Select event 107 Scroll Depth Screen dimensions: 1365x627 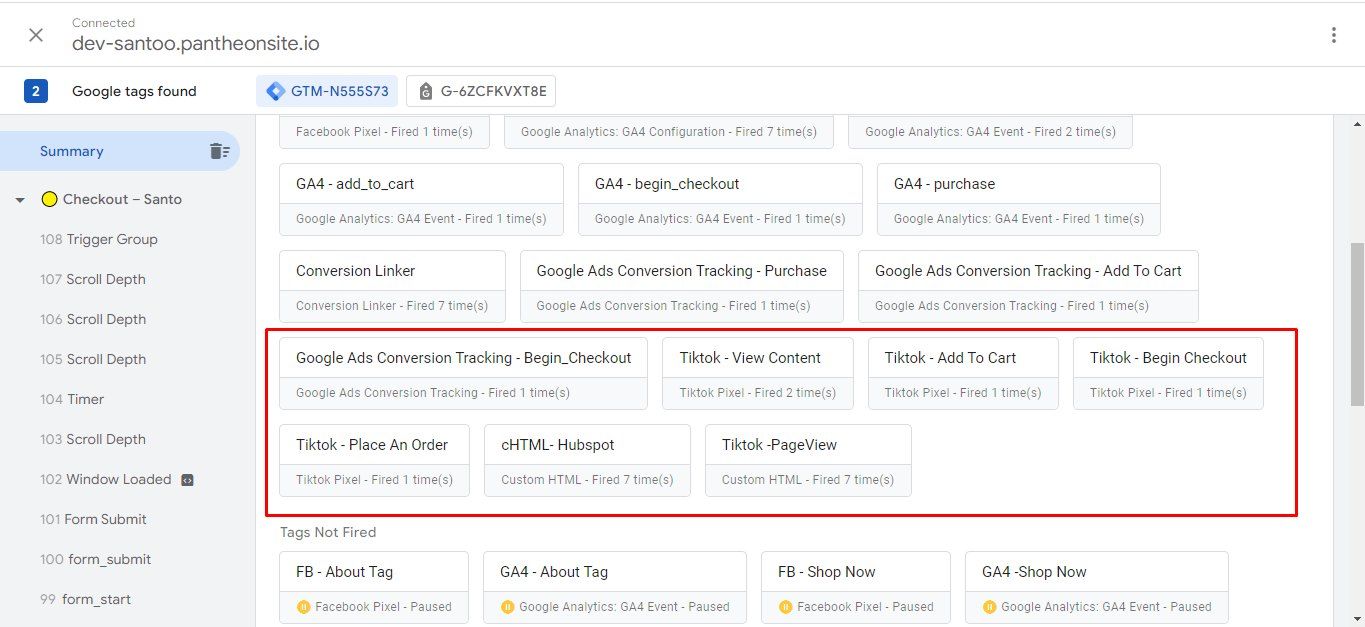pyautogui.click(x=93, y=279)
